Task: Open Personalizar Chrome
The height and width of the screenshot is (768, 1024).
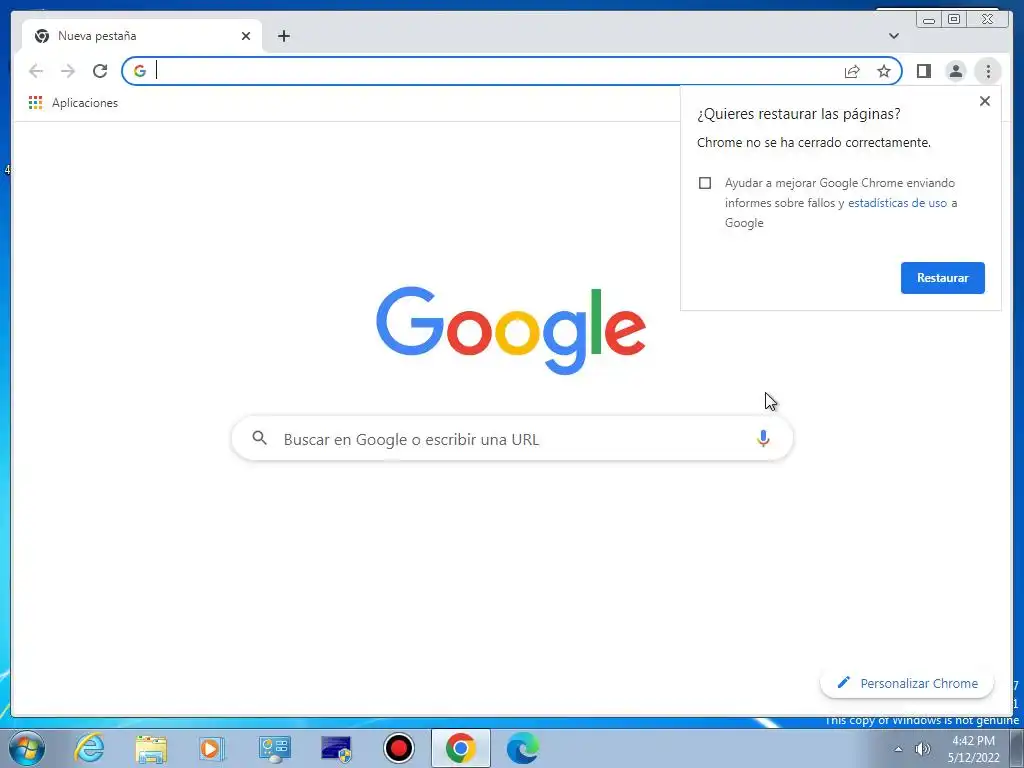Action: pos(907,683)
